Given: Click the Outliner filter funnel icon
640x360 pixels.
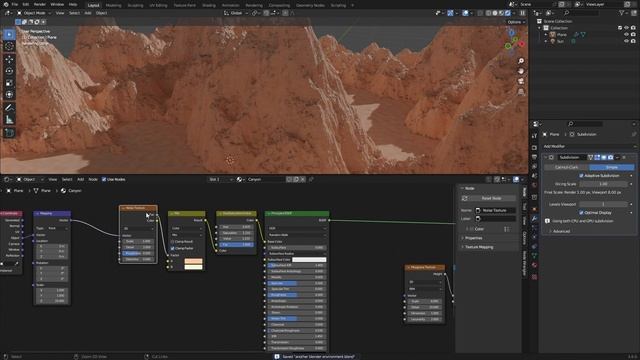Looking at the screenshot, I should pos(622,13).
